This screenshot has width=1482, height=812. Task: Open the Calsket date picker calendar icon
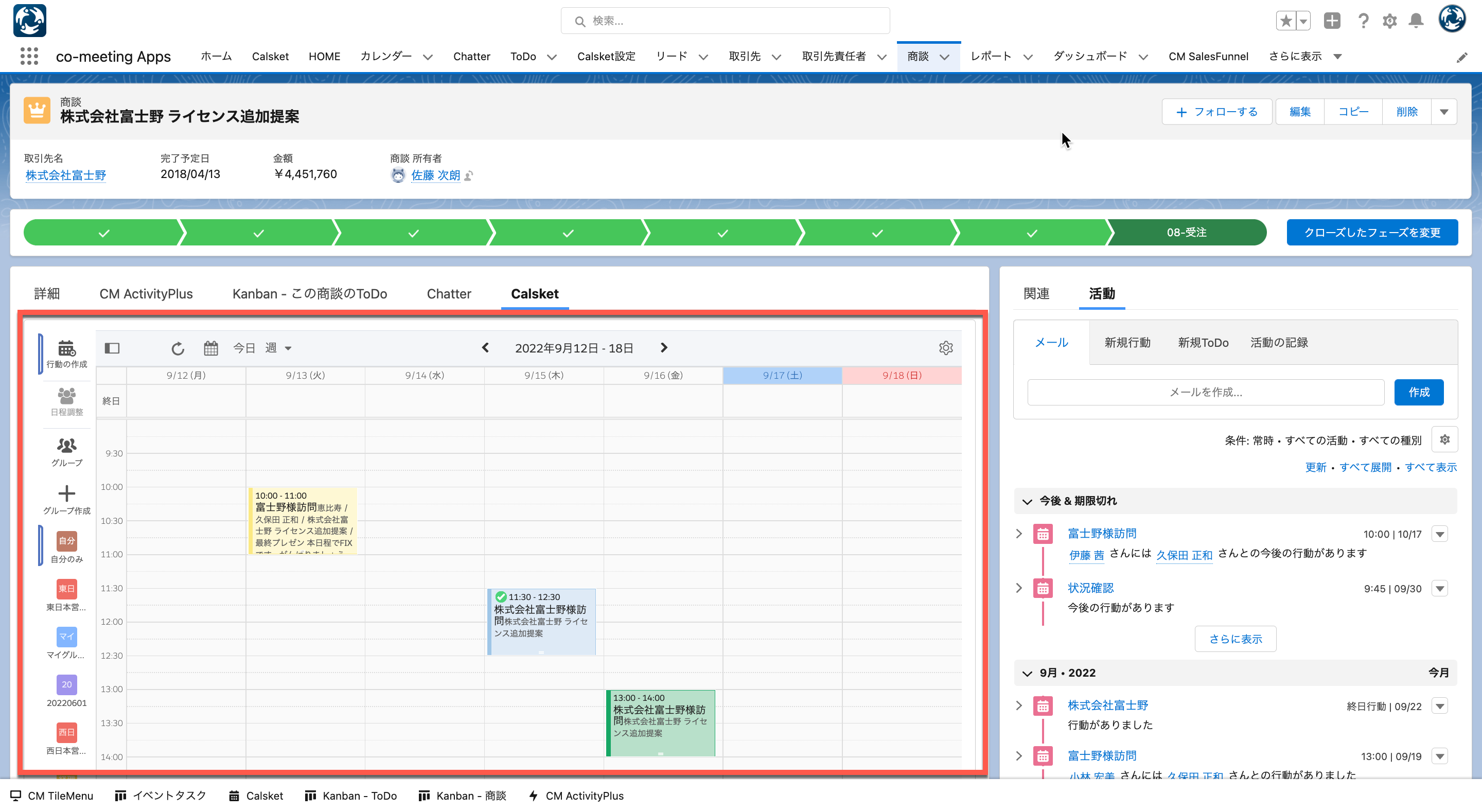pos(211,348)
